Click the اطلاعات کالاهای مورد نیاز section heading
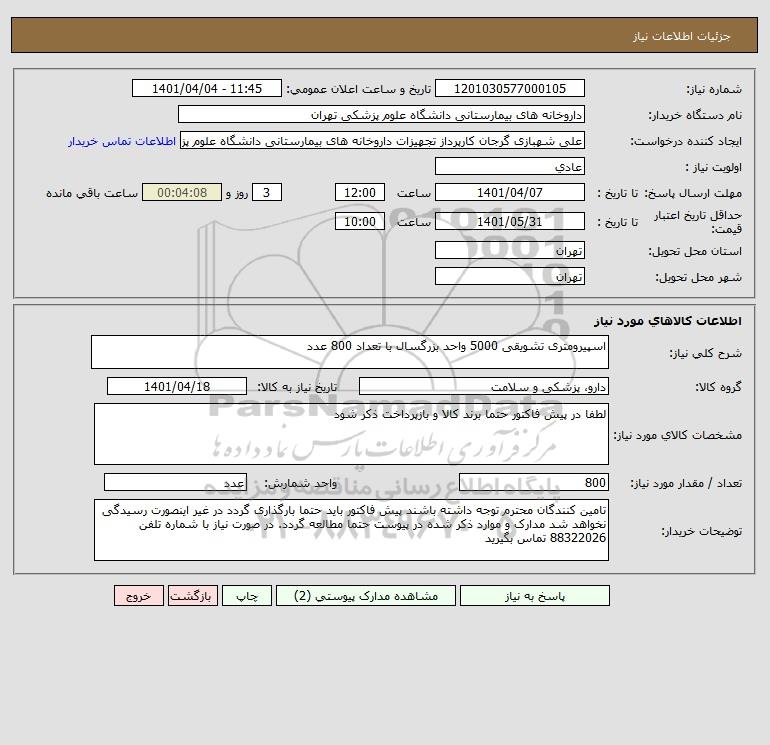 (x=668, y=321)
